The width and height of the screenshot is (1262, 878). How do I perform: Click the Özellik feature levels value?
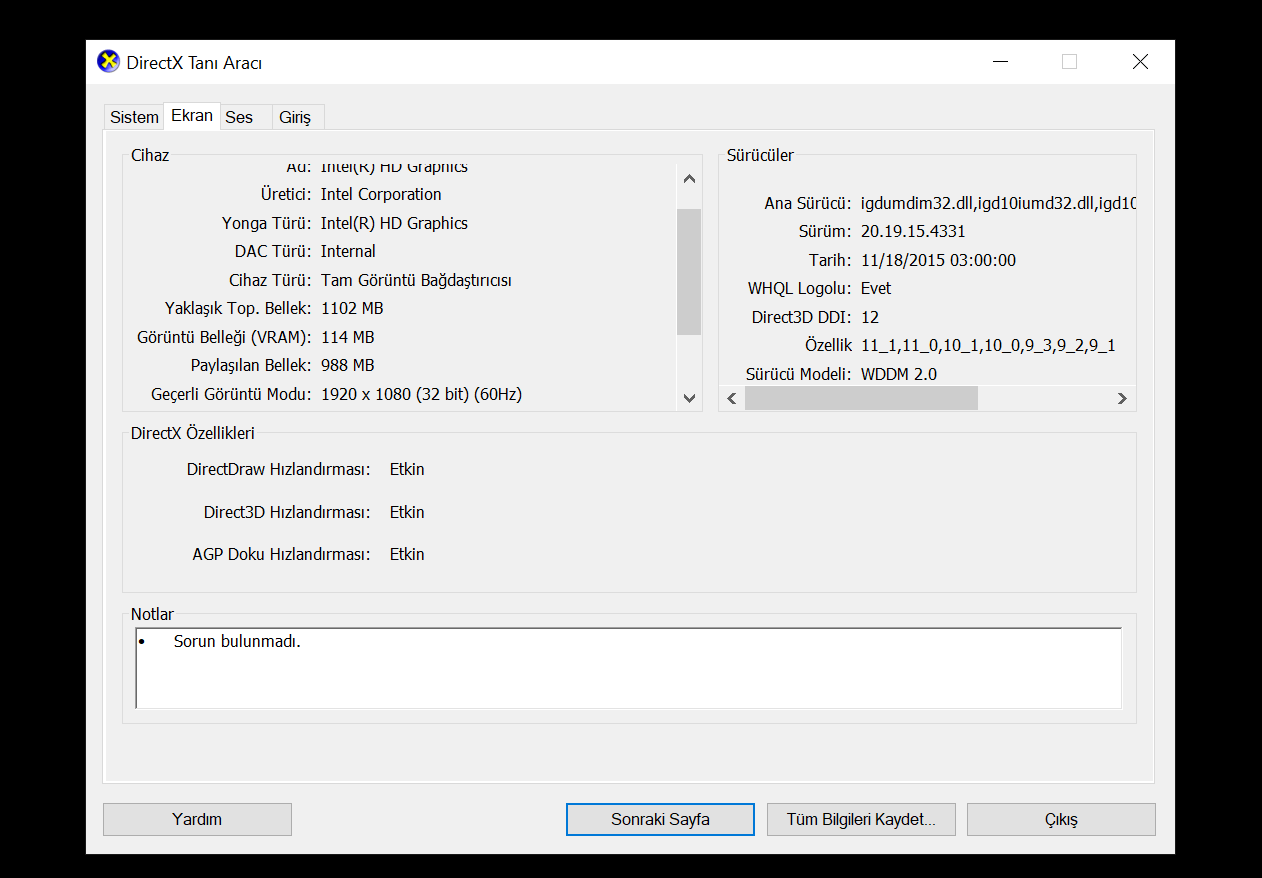tap(988, 345)
